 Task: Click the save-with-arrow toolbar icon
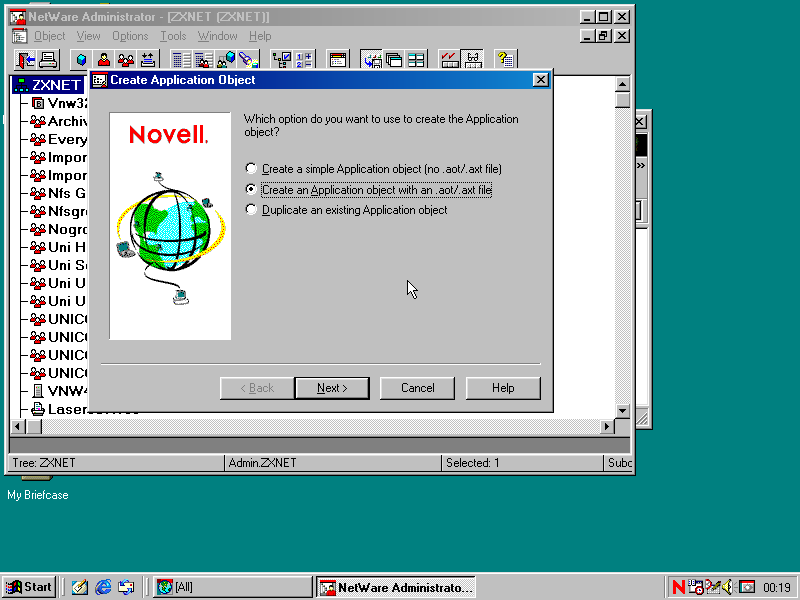(371, 60)
